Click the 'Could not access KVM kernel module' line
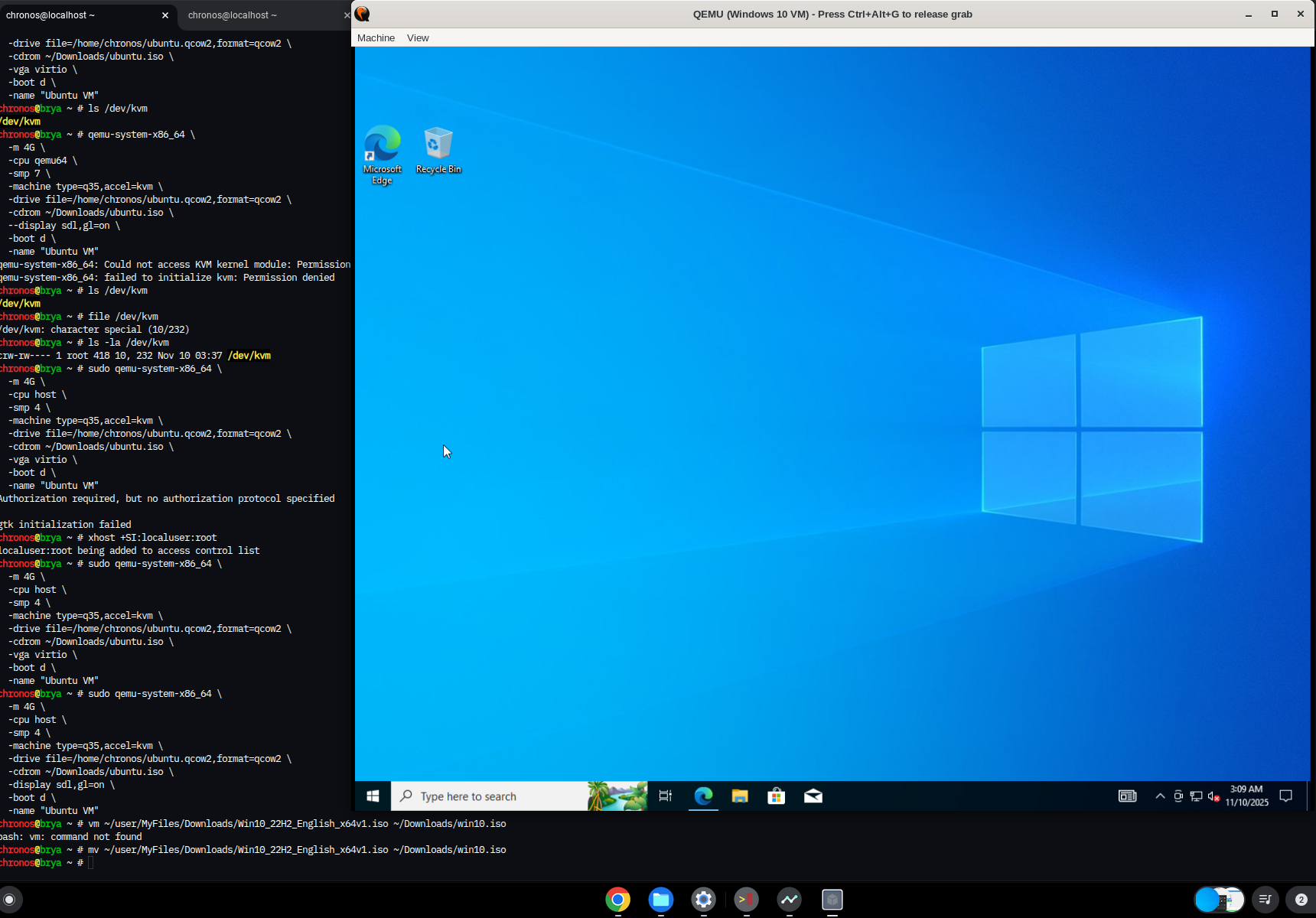 click(x=176, y=265)
